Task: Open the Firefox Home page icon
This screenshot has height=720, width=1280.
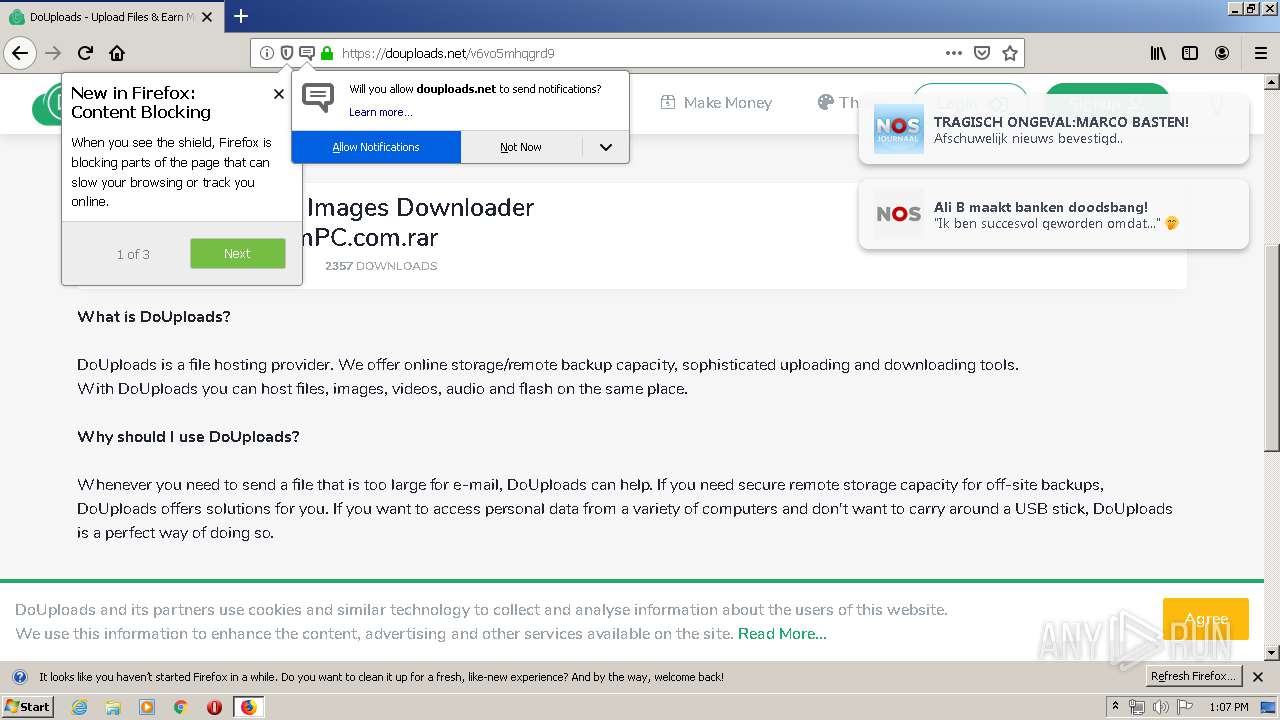Action: tap(117, 53)
